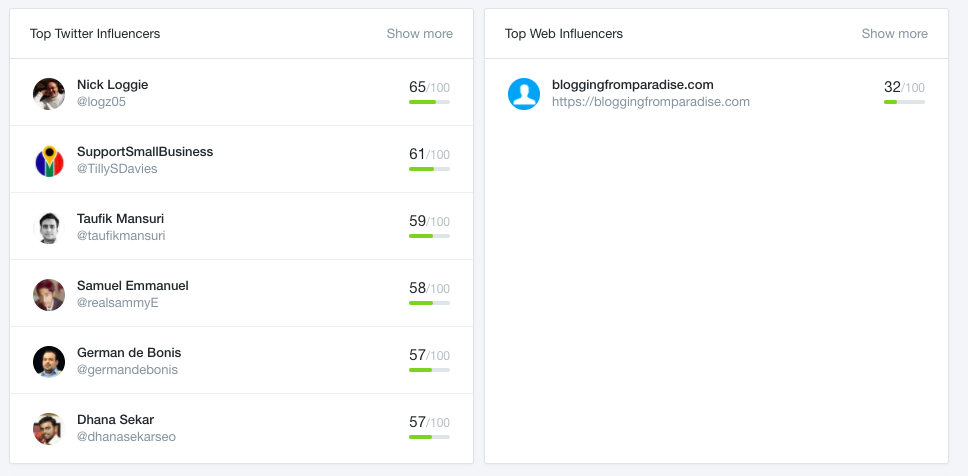Click the bloggingfromparadise.com title
Image resolution: width=968 pixels, height=476 pixels.
click(633, 85)
